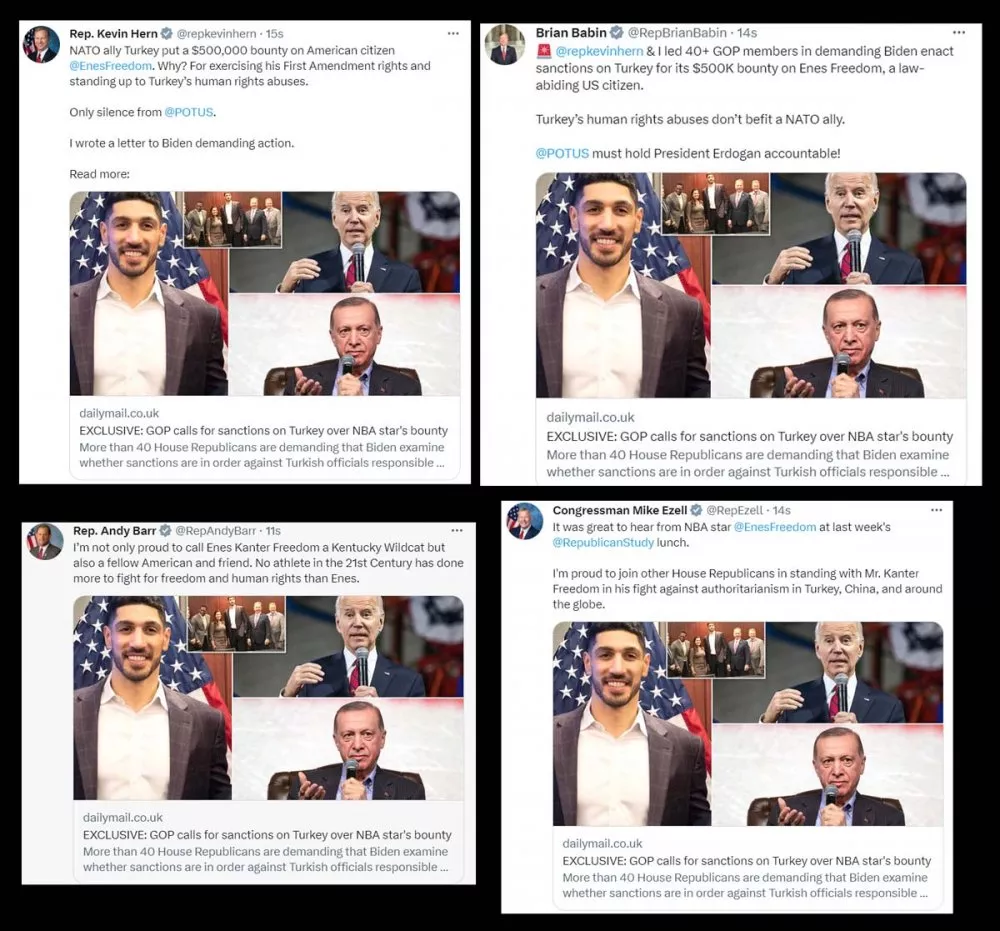Viewport: 1000px width, 931px height.
Task: Open the @RepublicanStudy mention in Ezell's tweet
Action: pos(603,543)
